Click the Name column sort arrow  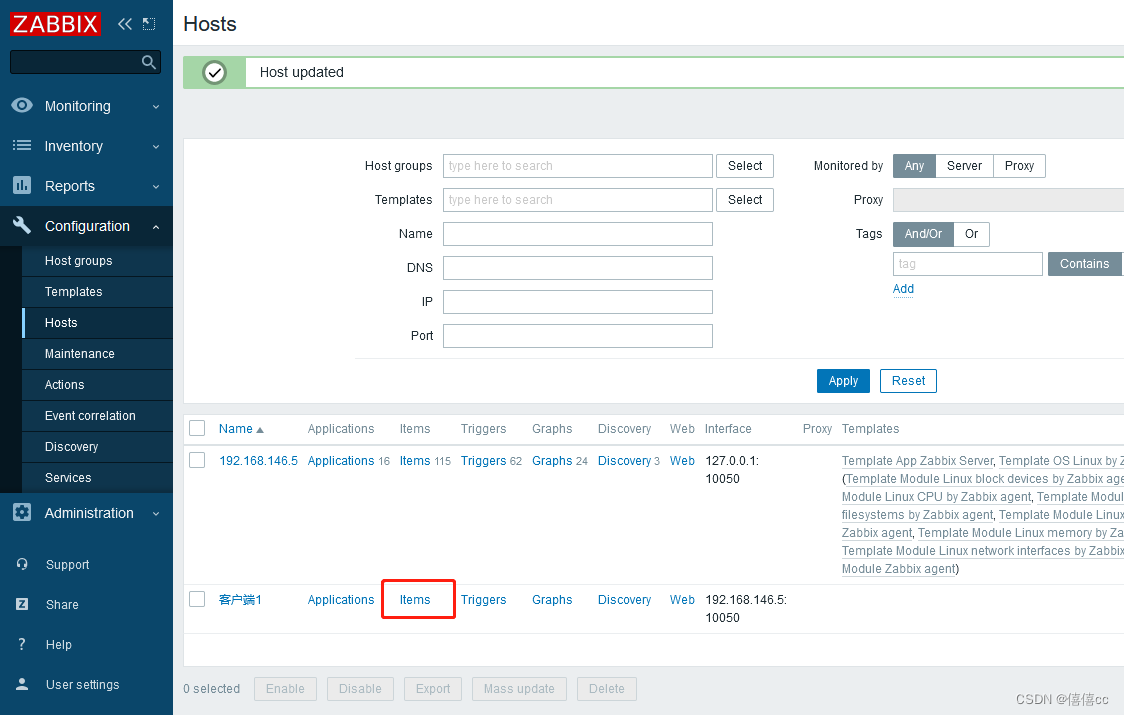(259, 430)
